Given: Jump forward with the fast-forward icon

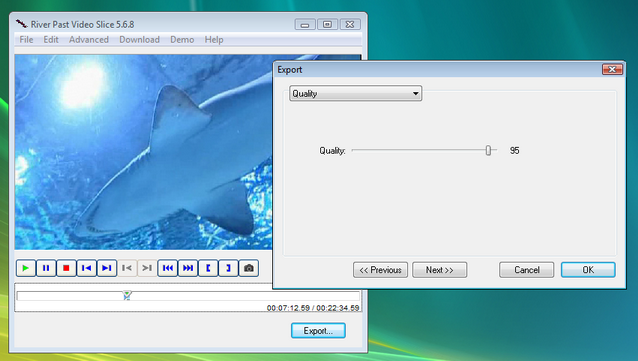Looking at the screenshot, I should 188,268.
